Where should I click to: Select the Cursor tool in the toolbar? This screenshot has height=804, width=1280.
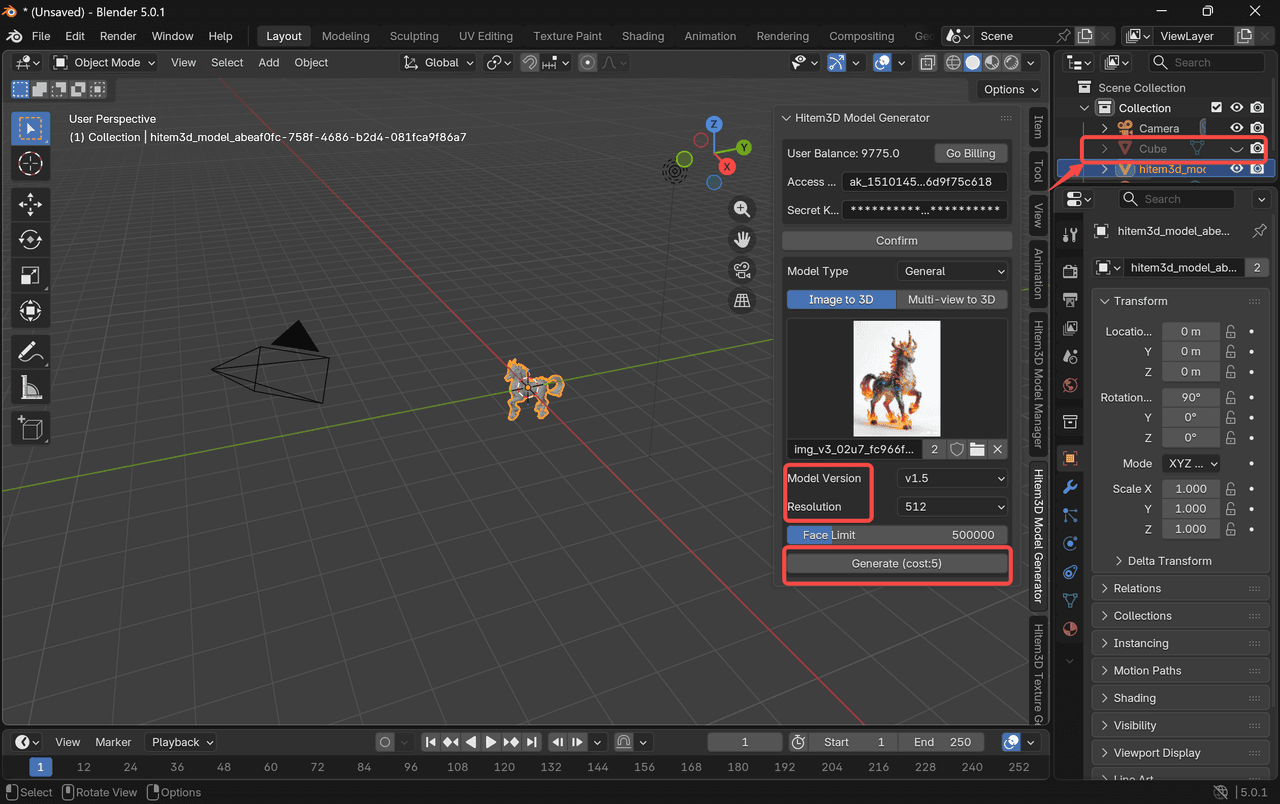click(x=30, y=164)
